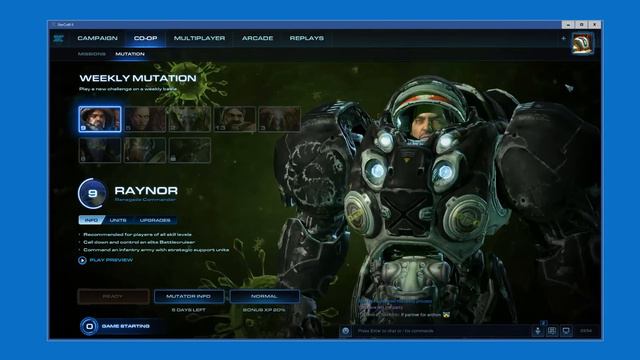The image size is (640, 360).
Task: Click the circular Game Starting countdown icon
Action: pos(89,326)
